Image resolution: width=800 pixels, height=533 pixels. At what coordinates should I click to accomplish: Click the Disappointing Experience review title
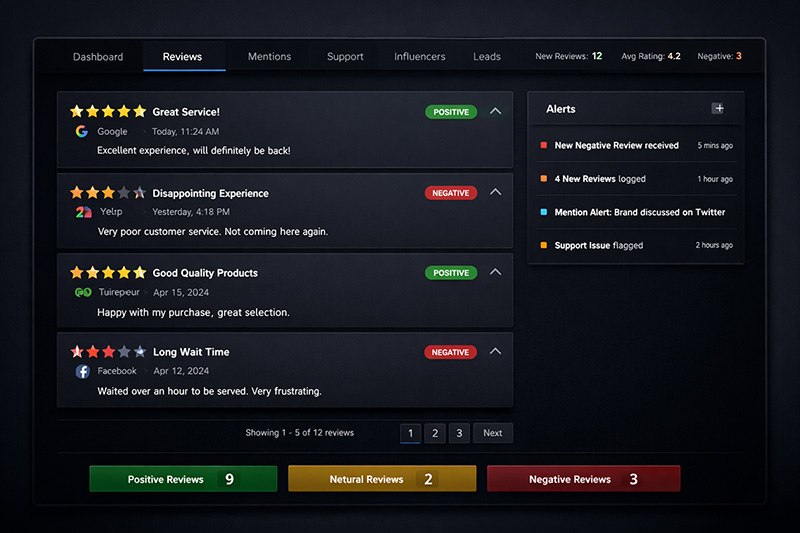[x=211, y=193]
